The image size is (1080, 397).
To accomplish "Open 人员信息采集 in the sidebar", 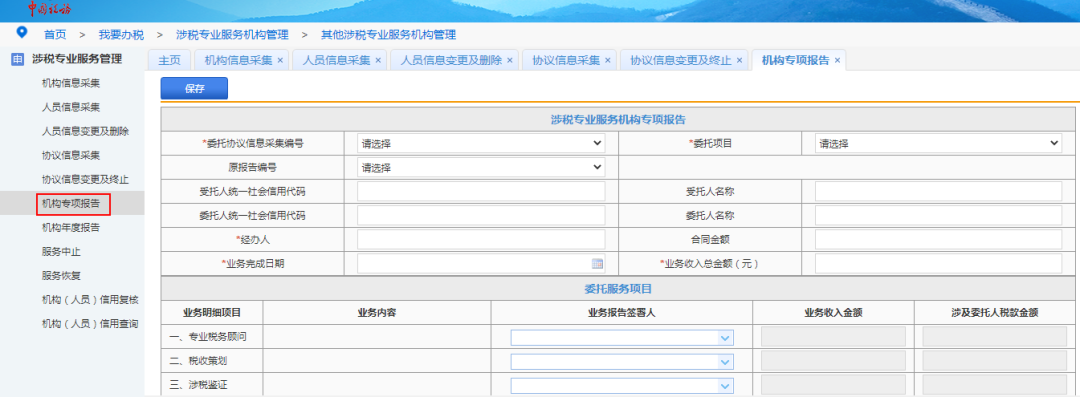I will tap(71, 108).
